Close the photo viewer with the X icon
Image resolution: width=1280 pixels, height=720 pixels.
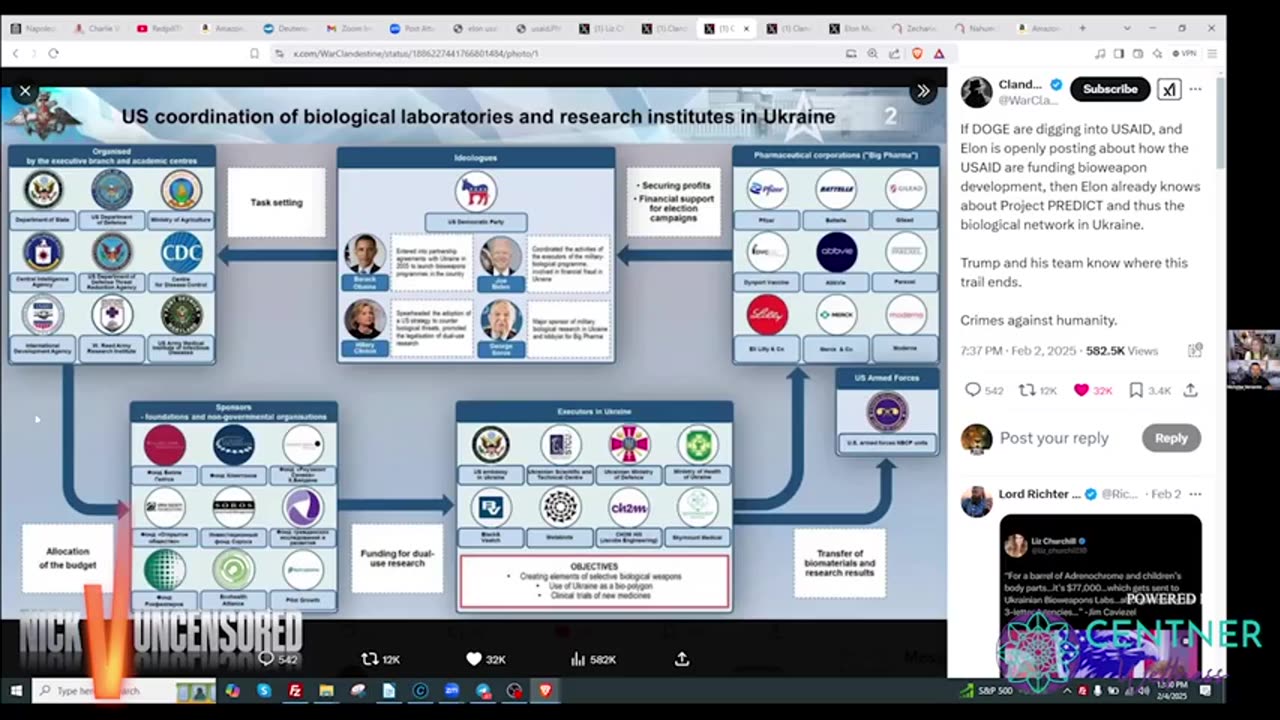[x=25, y=91]
